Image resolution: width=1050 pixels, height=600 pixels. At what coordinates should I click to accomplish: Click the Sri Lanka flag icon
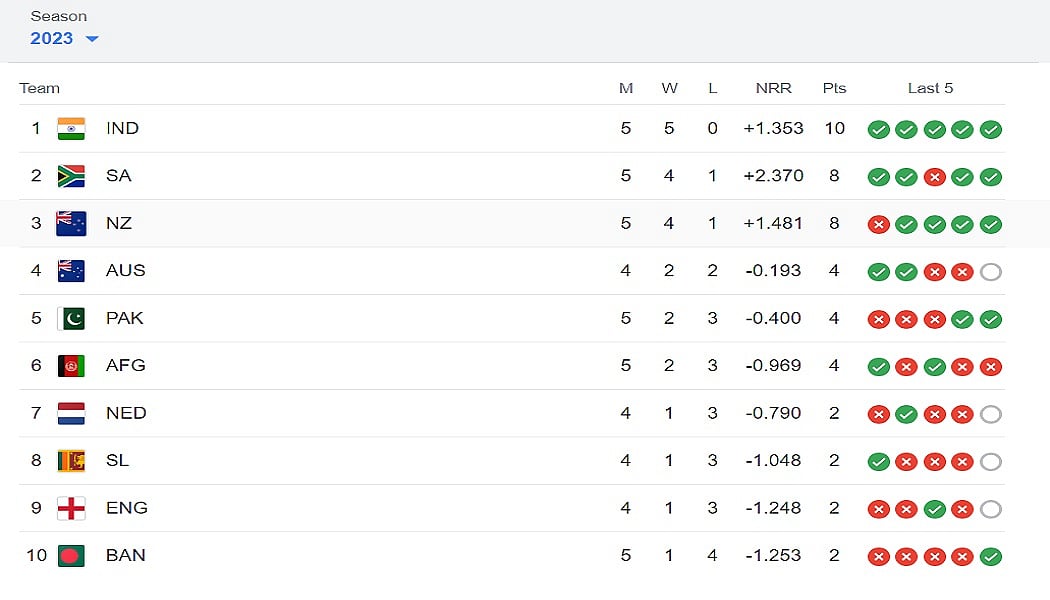pyautogui.click(x=71, y=461)
